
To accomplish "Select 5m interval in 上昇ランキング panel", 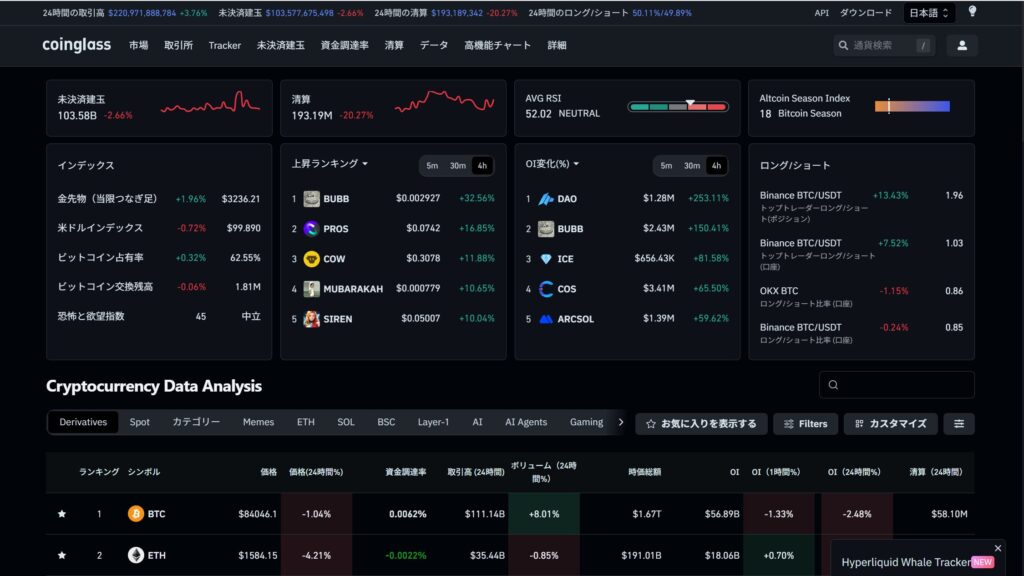I will [x=432, y=166].
